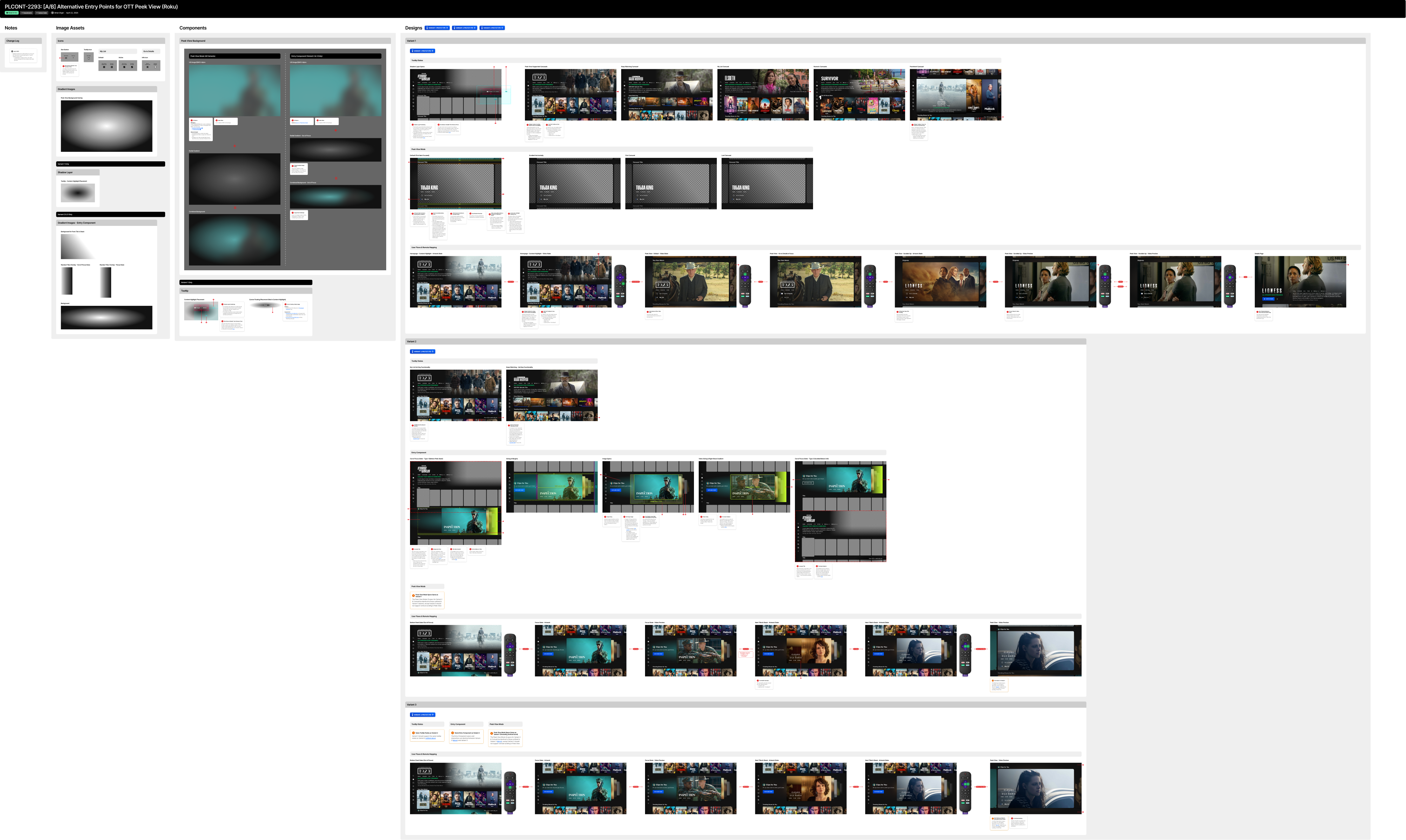Open the Requirements link under title

[27, 12]
